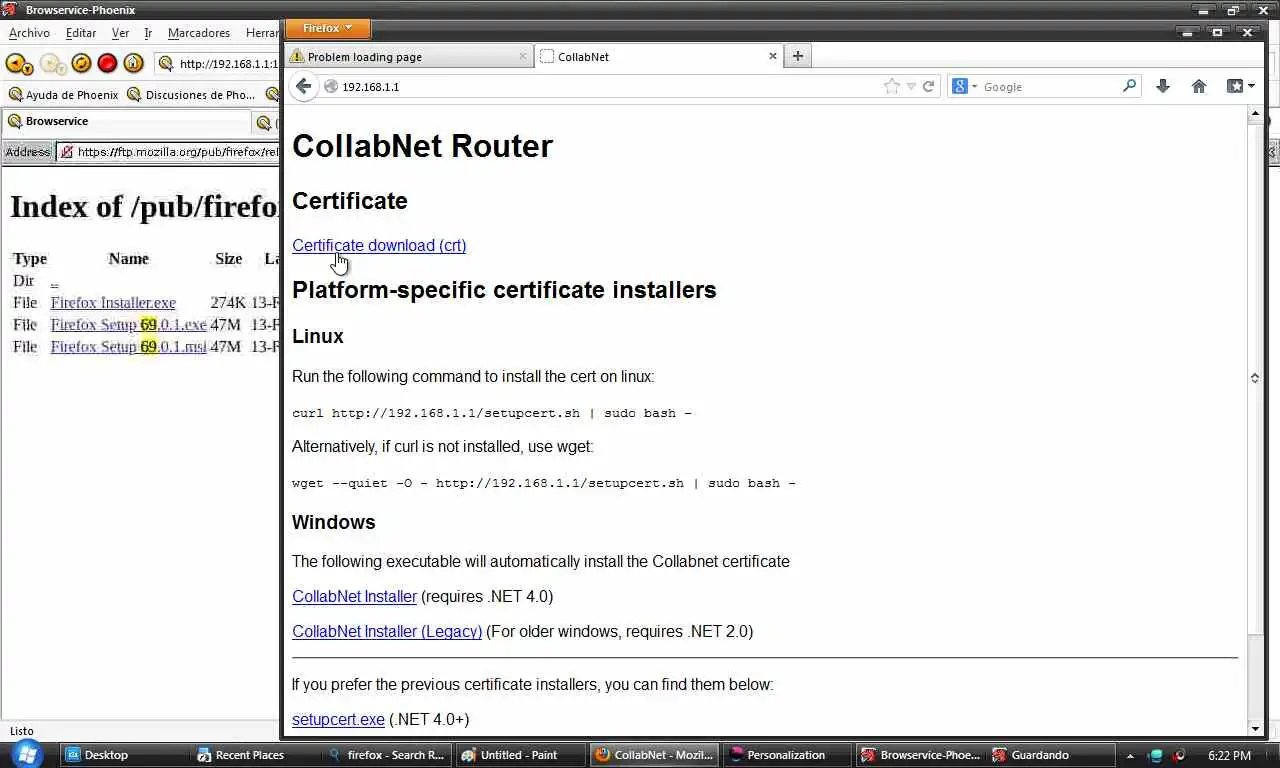Click the page scrollbar up arrow

pyautogui.click(x=1255, y=115)
